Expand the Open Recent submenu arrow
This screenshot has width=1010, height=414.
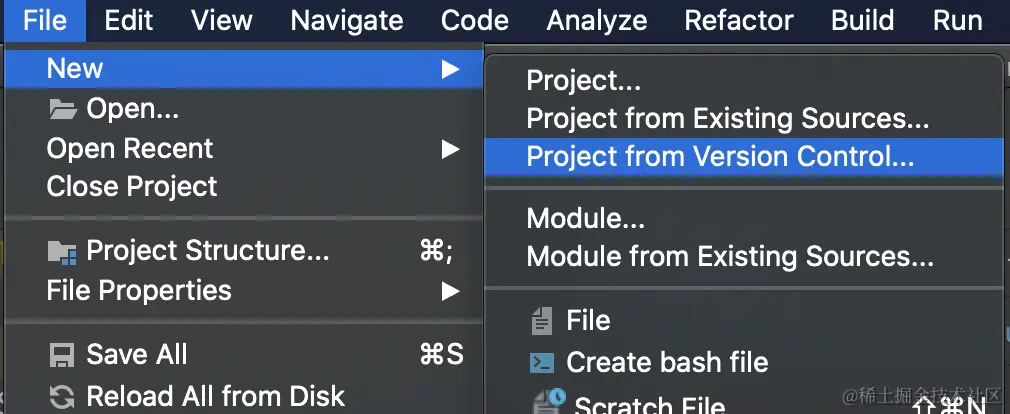coord(450,149)
